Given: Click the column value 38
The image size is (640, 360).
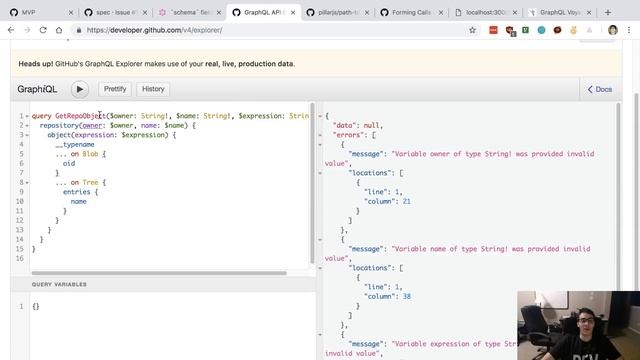Looking at the screenshot, I should 407,296.
